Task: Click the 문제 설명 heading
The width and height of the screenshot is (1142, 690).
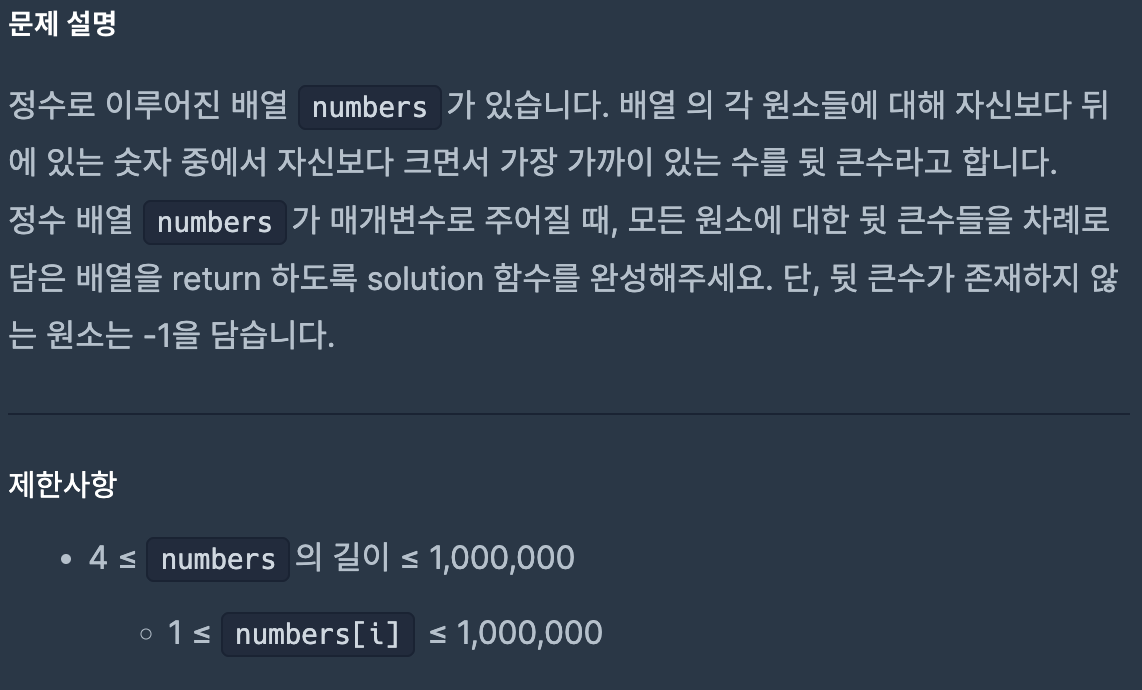Action: (63, 24)
